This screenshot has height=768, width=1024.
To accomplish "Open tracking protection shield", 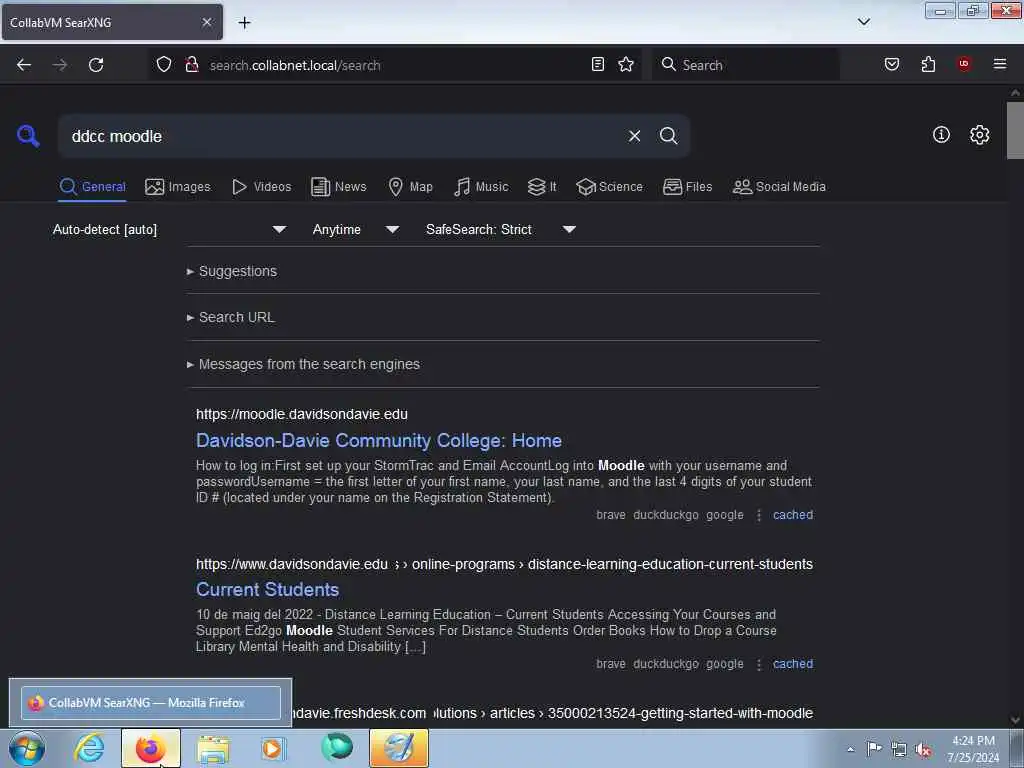I will [164, 65].
